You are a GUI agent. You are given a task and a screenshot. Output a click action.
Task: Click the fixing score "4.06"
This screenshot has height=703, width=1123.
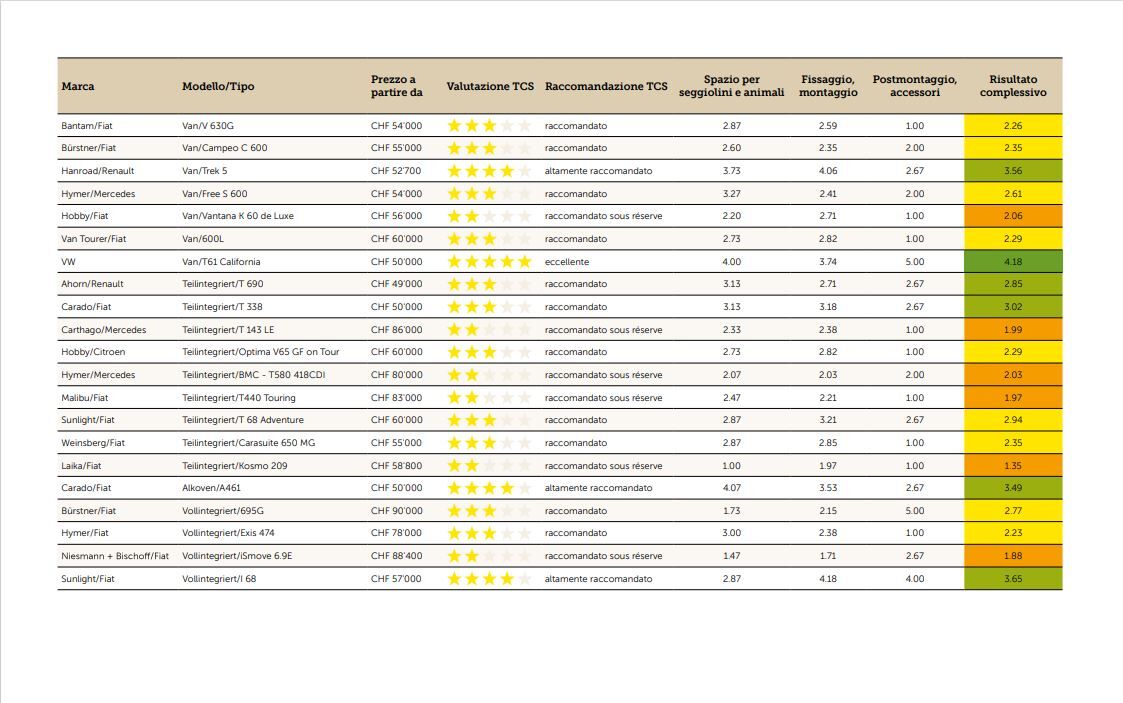tap(828, 171)
